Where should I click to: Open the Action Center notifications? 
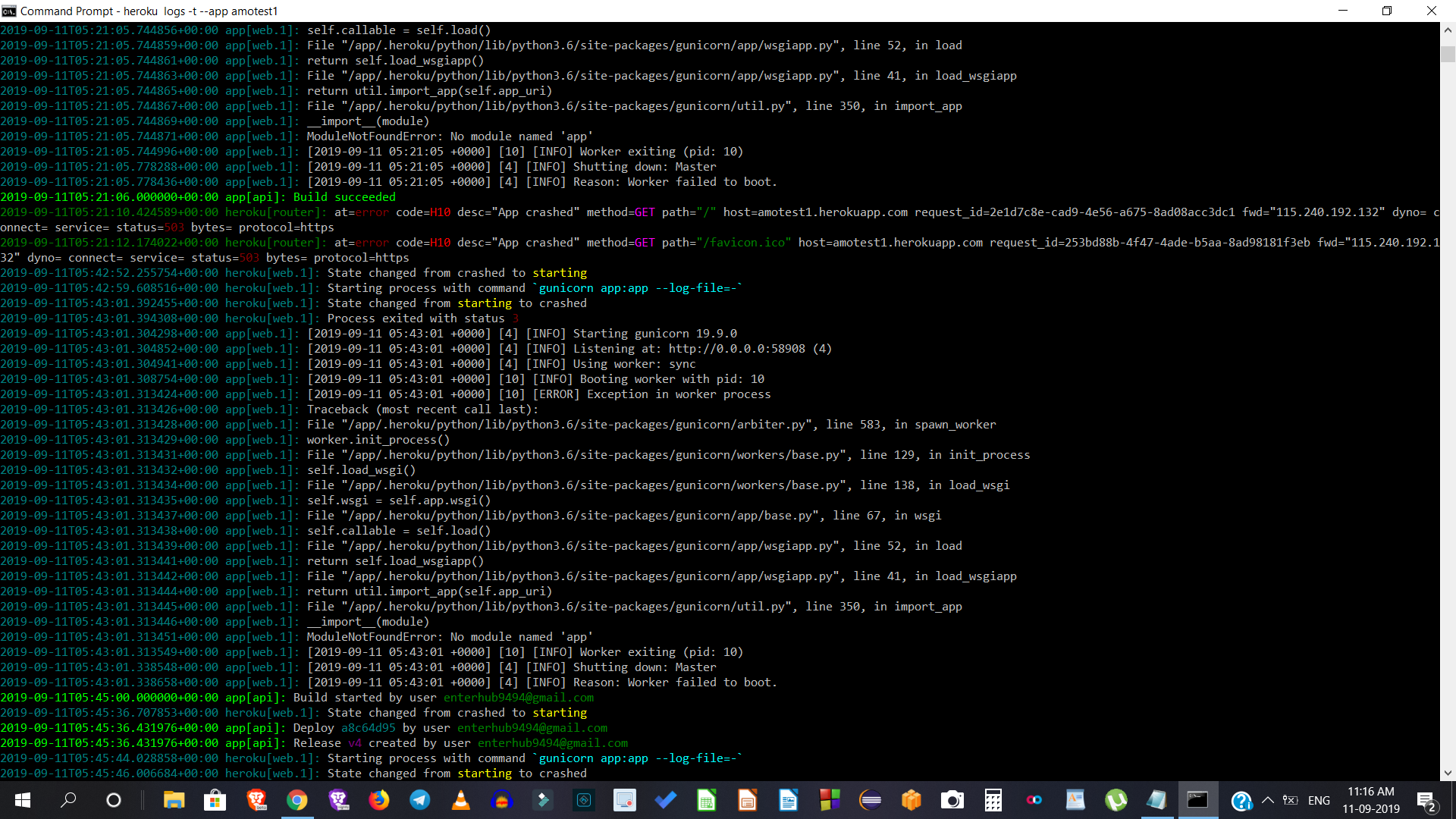[1426, 800]
